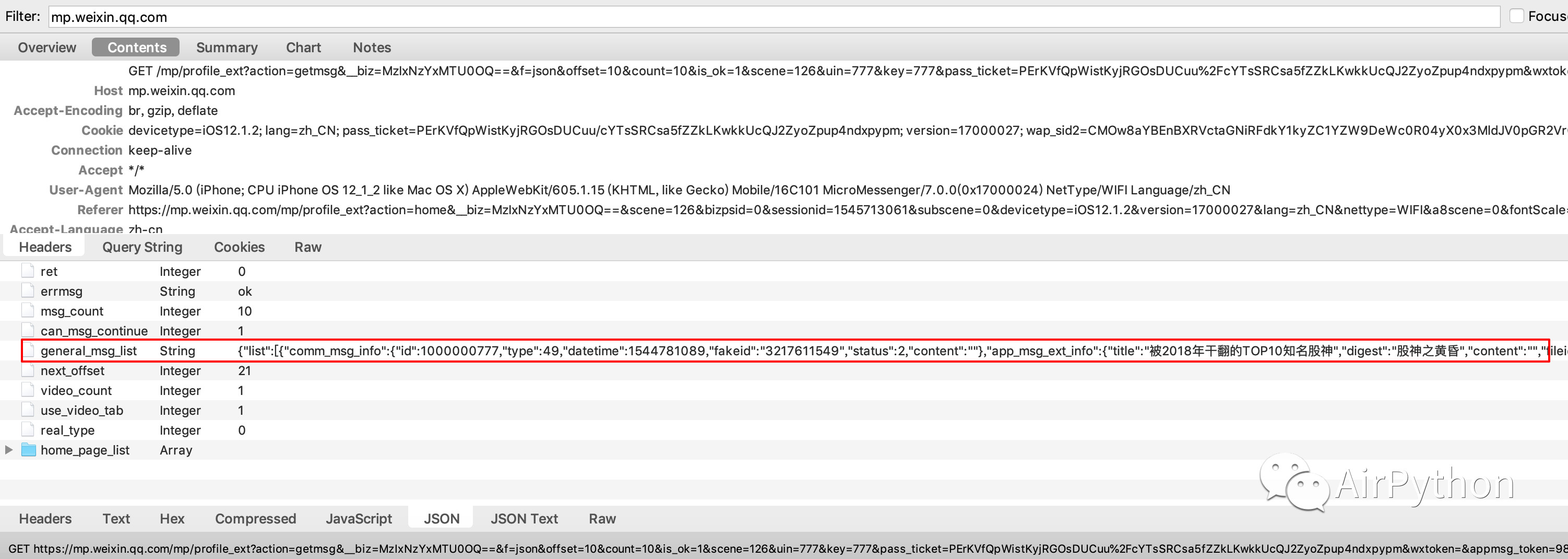Click the User-Agent Mozilla/5.0 string
This screenshot has width=1568, height=559.
pos(679,190)
